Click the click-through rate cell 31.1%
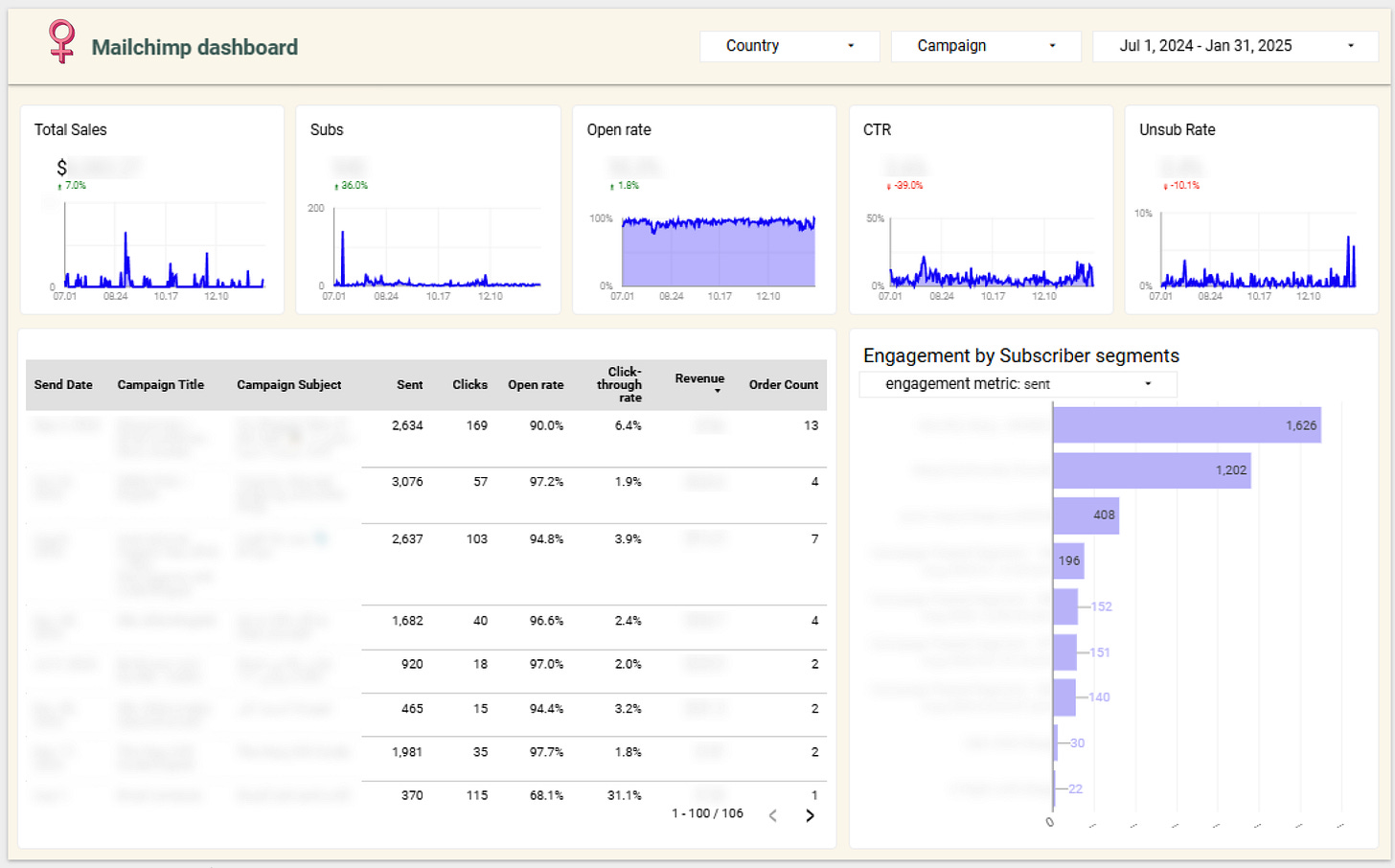 tap(625, 795)
